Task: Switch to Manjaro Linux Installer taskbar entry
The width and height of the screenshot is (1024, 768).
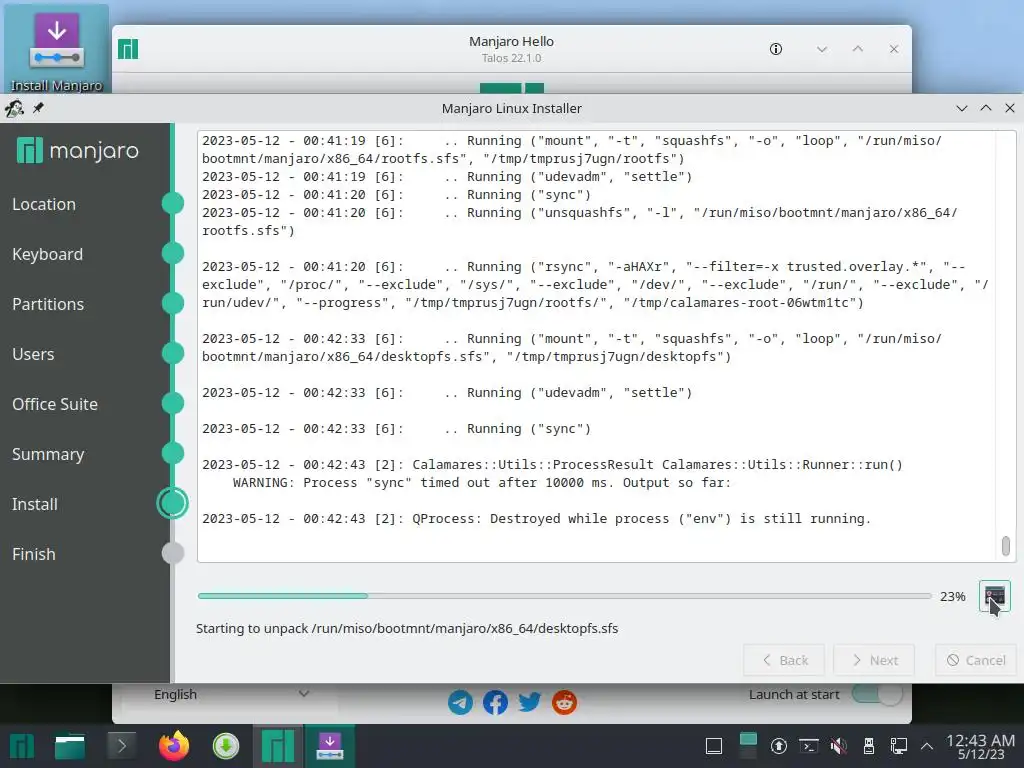Action: pyautogui.click(x=330, y=746)
